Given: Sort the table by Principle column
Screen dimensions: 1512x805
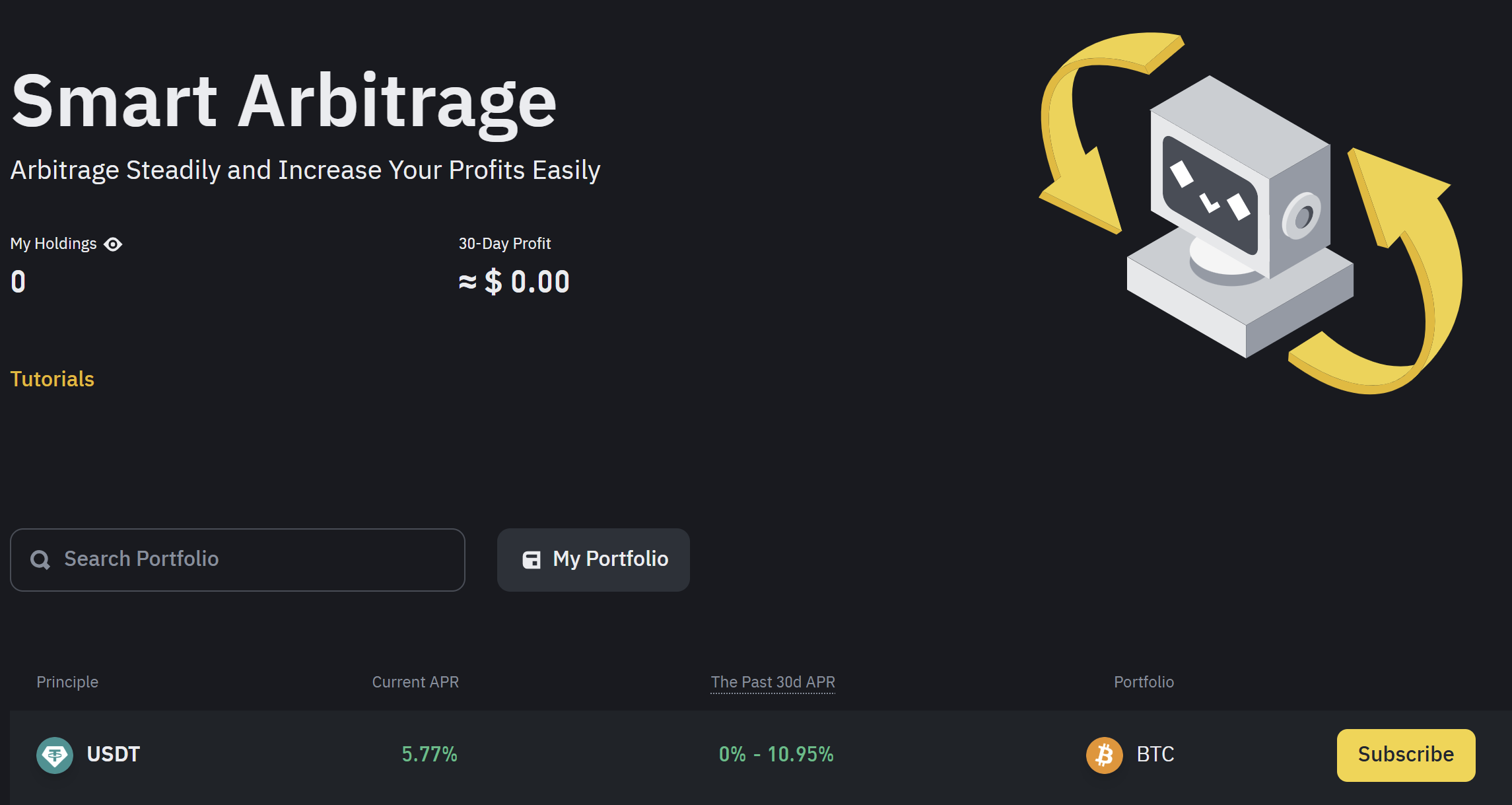Looking at the screenshot, I should [67, 682].
